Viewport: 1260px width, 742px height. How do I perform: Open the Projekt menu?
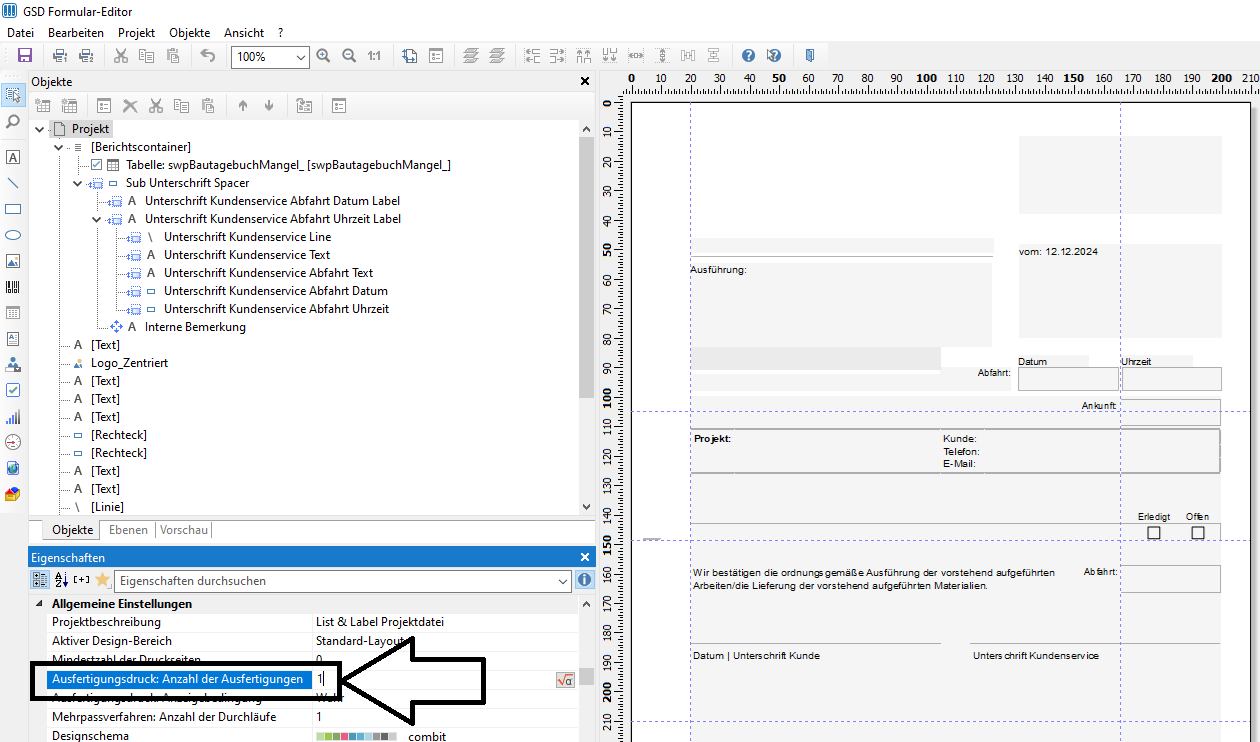137,33
